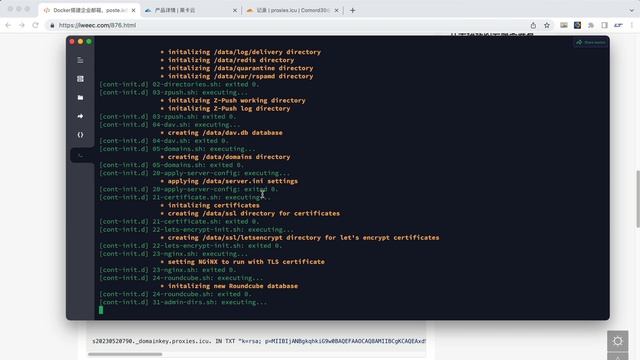Open the snippets curly-braces icon in sidebar

(x=80, y=135)
